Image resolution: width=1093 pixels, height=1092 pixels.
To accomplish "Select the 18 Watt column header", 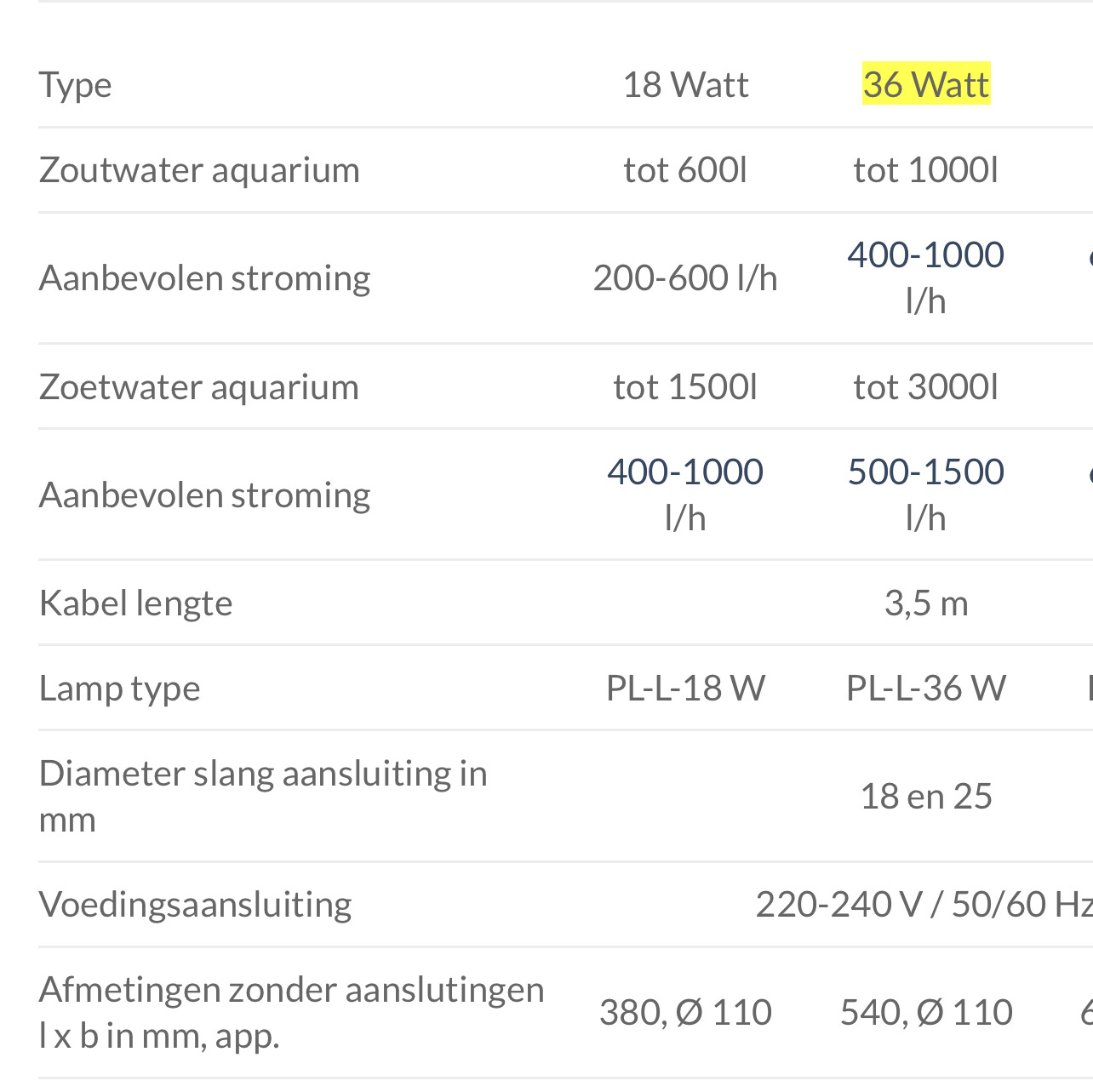I will pyautogui.click(x=685, y=84).
